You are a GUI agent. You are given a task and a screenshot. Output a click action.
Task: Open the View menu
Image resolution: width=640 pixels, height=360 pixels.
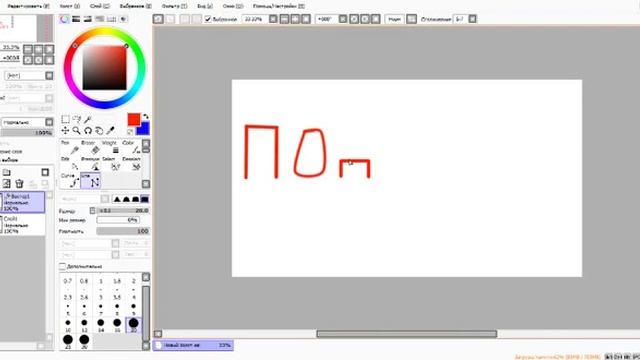(x=205, y=6)
